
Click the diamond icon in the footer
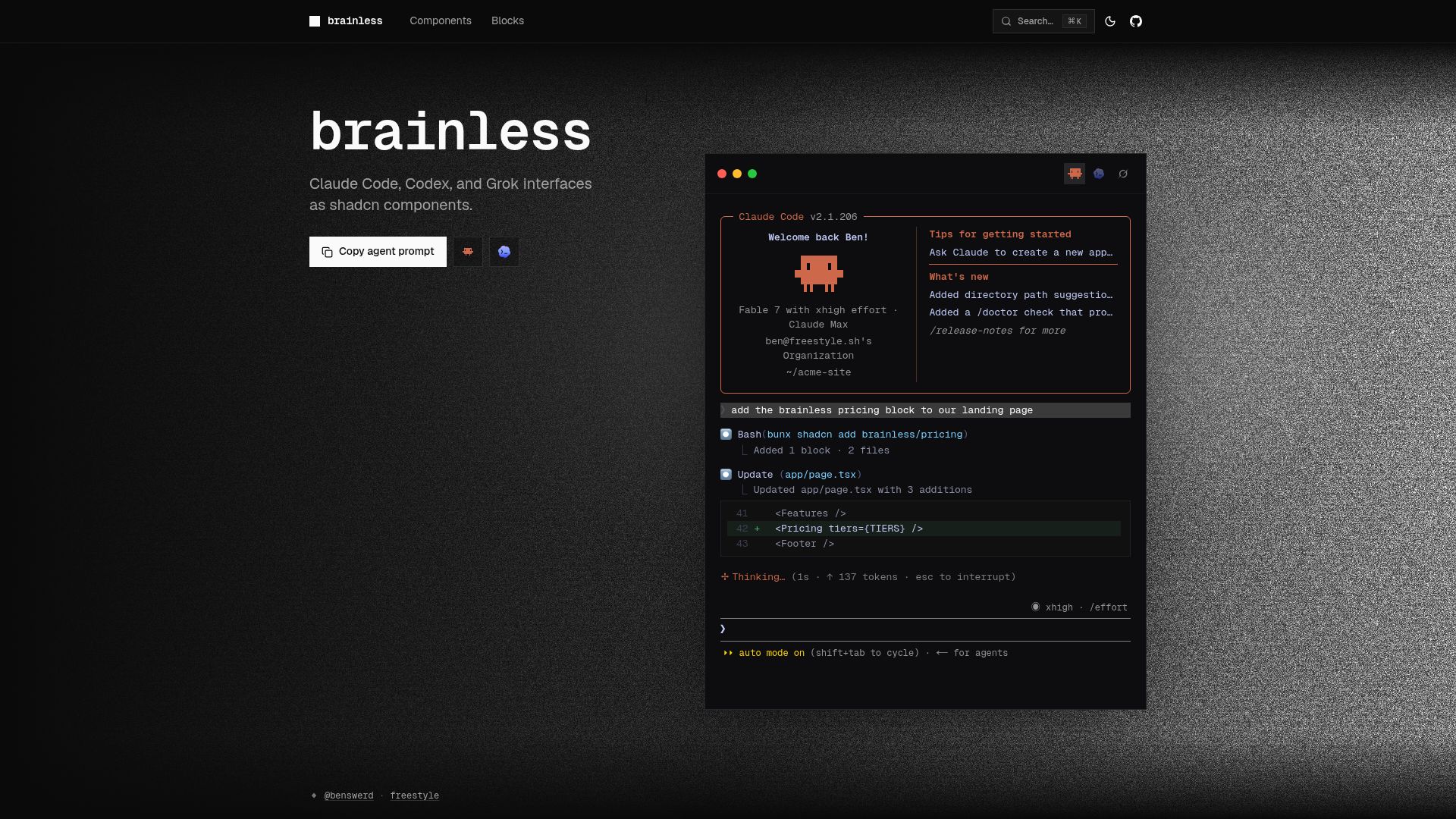[314, 795]
